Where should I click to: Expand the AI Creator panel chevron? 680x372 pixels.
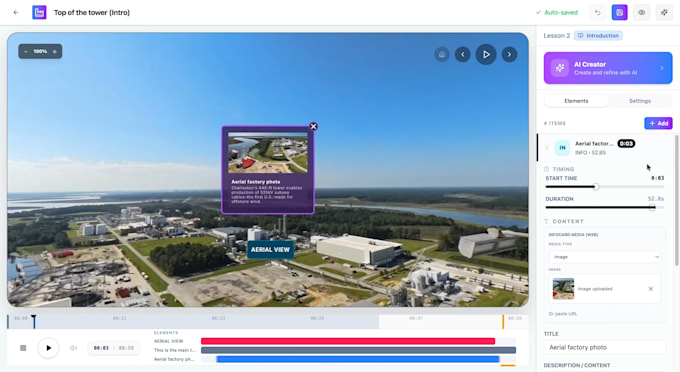(x=662, y=68)
